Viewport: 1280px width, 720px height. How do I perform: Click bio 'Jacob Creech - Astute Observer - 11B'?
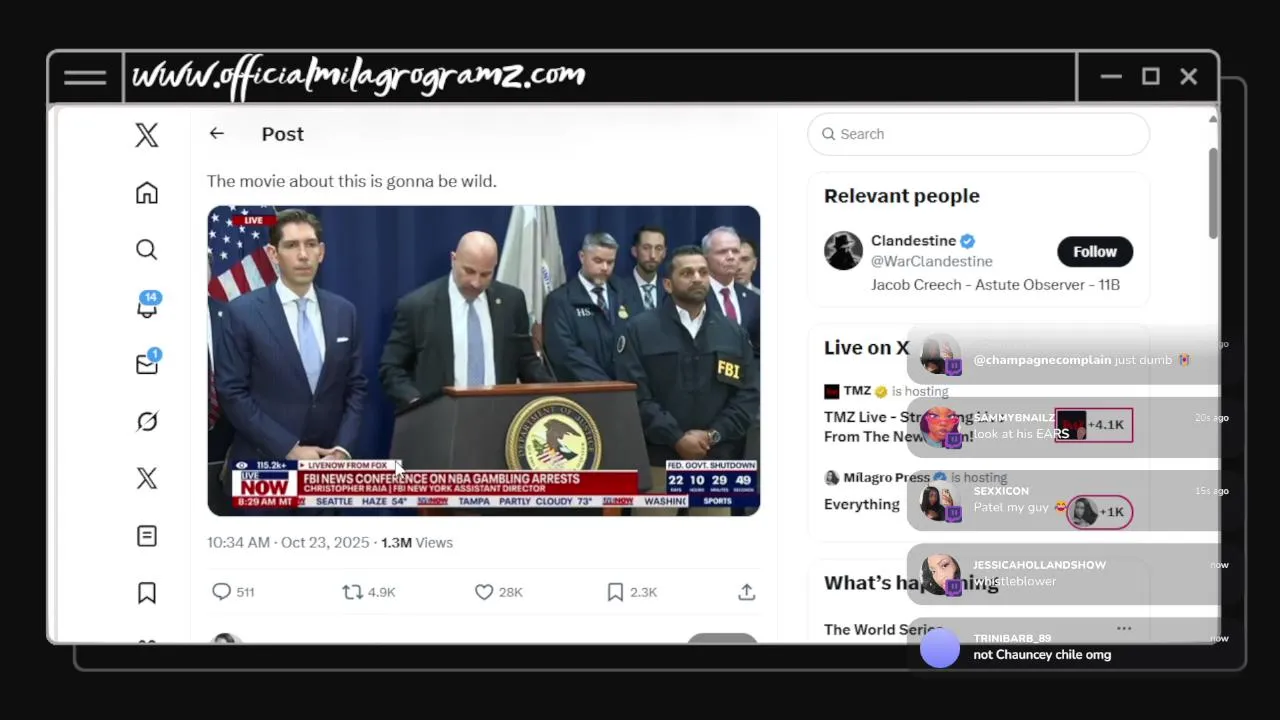(x=995, y=285)
